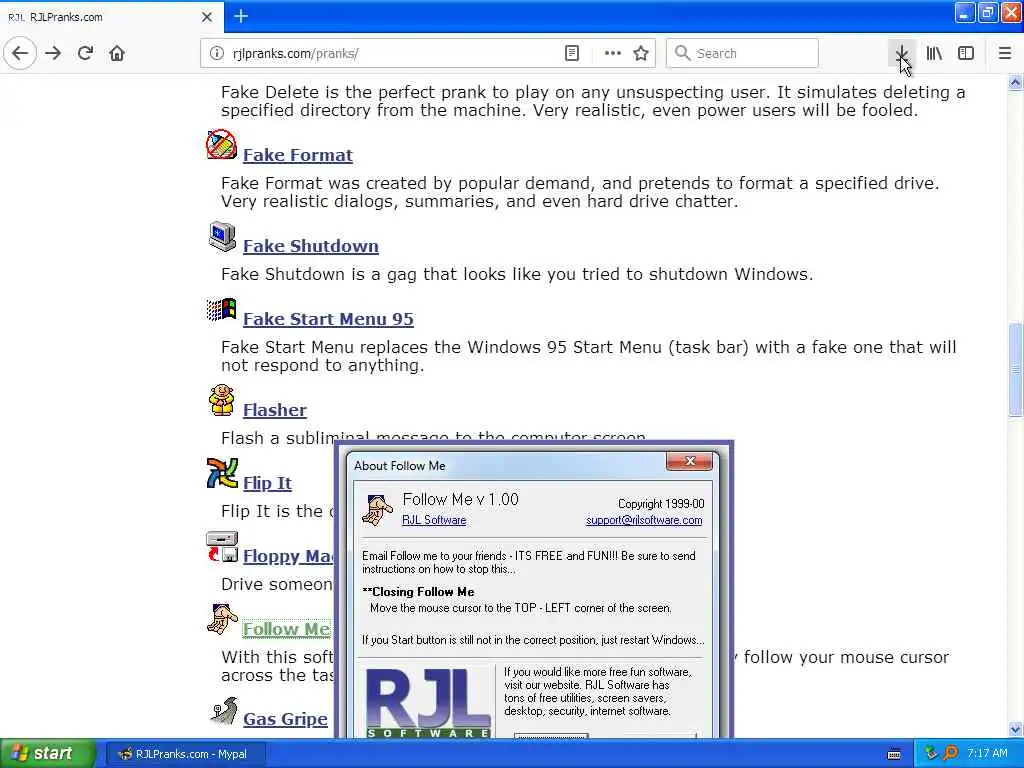
Task: Open the Fake Shutdown link
Action: pyautogui.click(x=311, y=246)
